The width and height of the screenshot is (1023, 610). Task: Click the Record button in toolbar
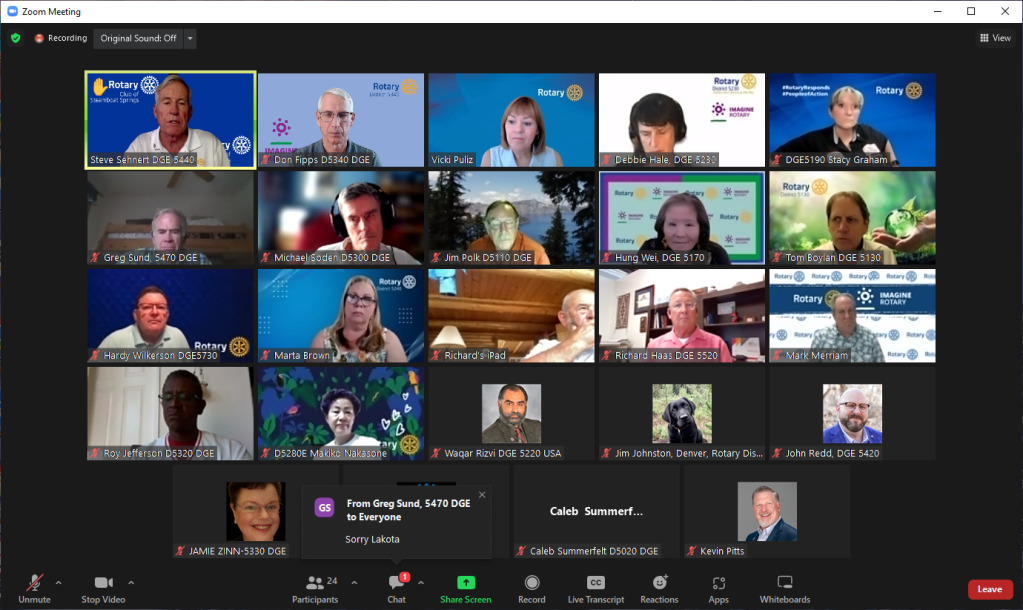(531, 587)
